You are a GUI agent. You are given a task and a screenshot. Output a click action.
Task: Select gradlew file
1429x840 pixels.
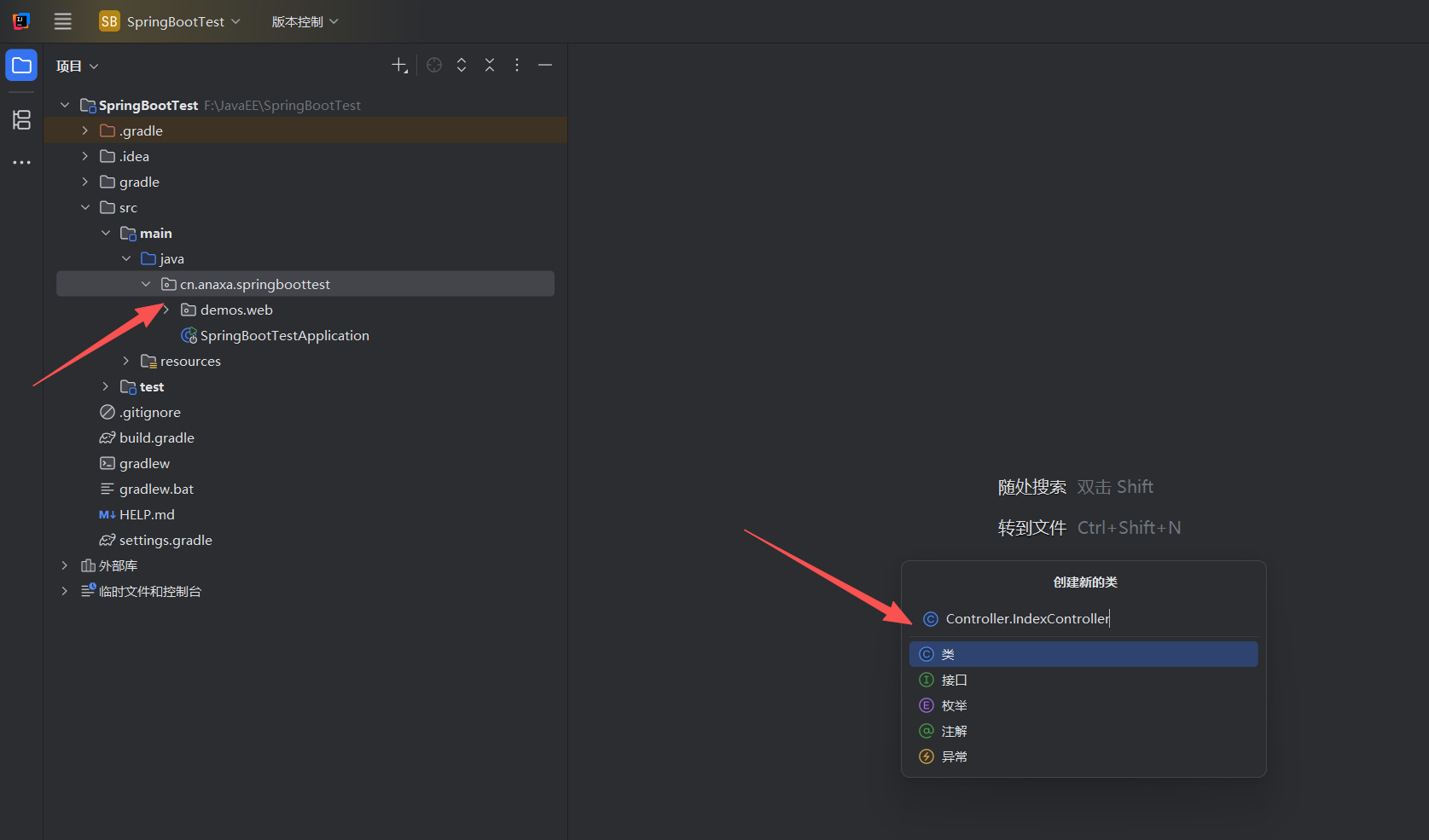click(144, 463)
